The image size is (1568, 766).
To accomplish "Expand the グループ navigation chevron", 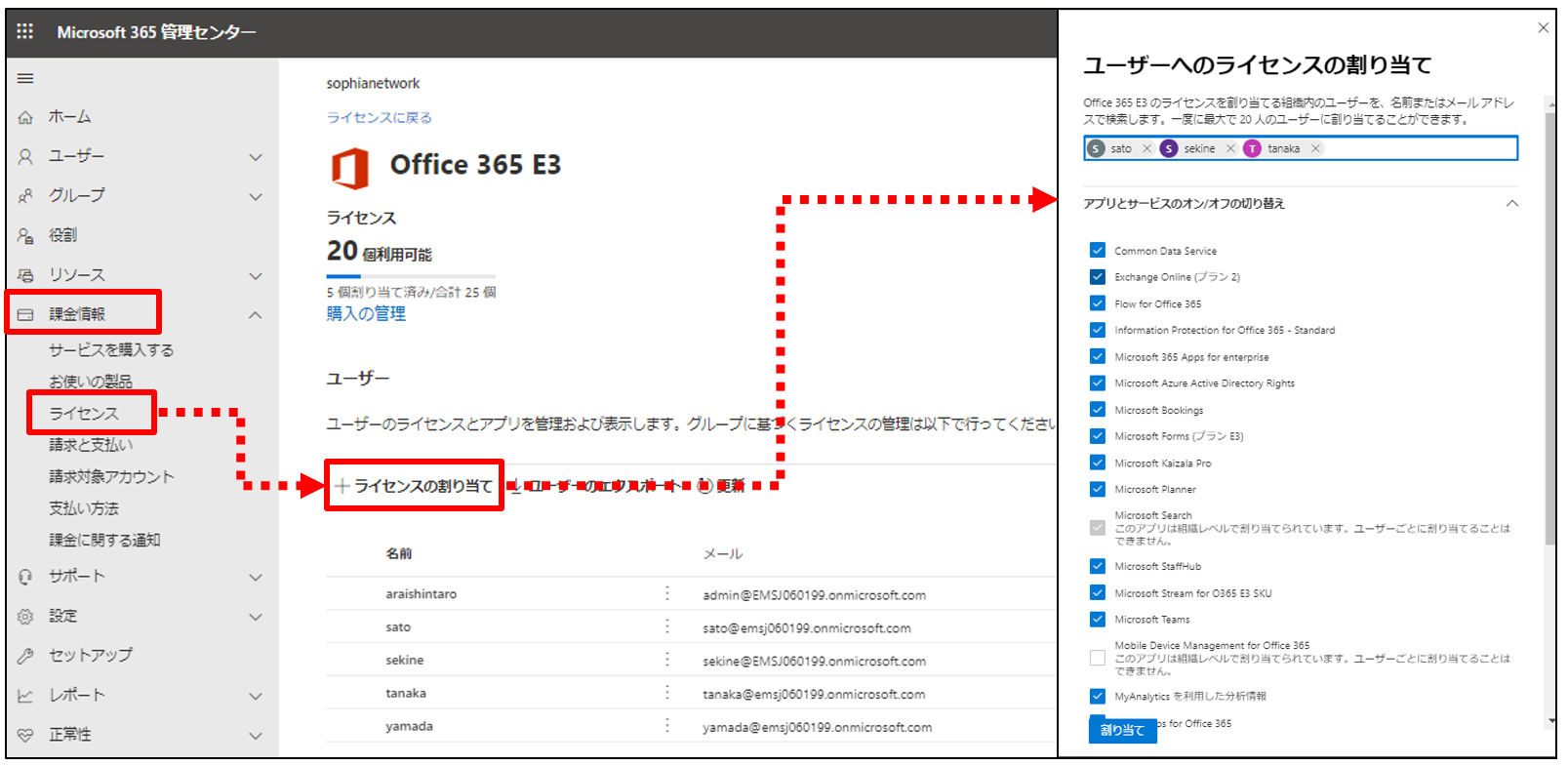I will click(256, 196).
